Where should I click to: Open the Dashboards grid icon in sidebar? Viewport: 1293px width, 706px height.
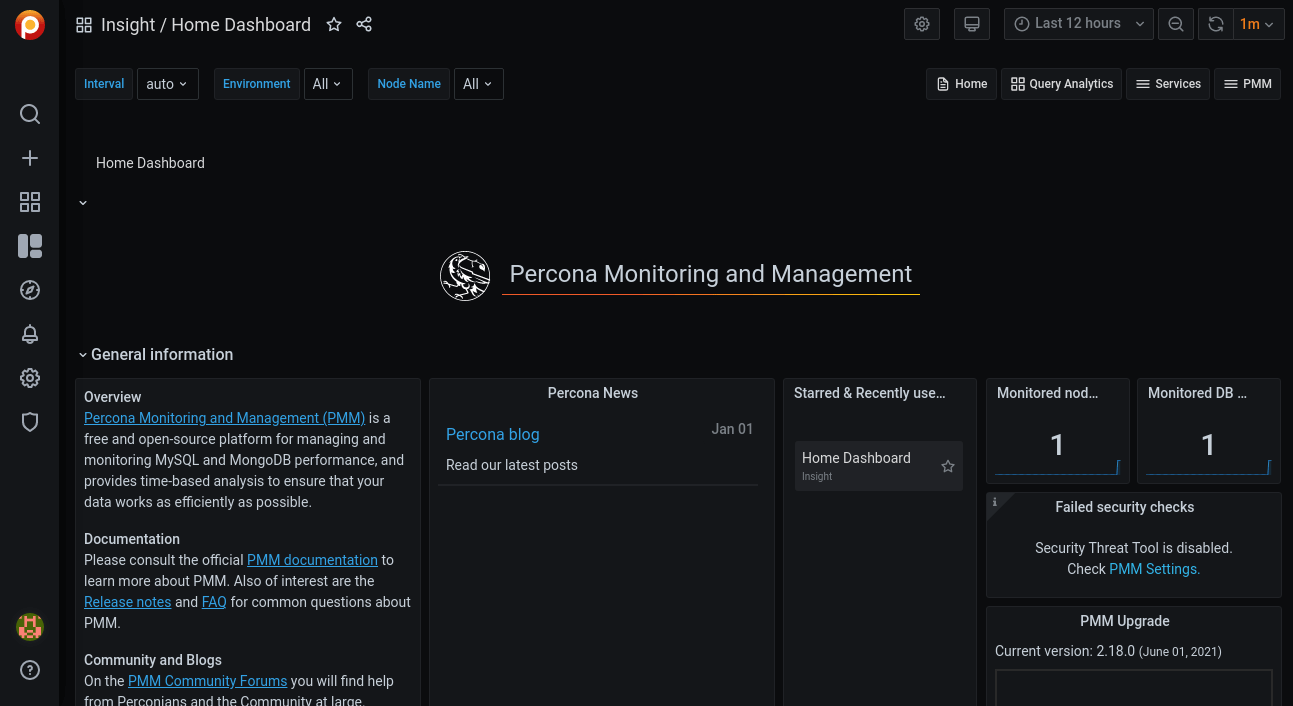30,202
